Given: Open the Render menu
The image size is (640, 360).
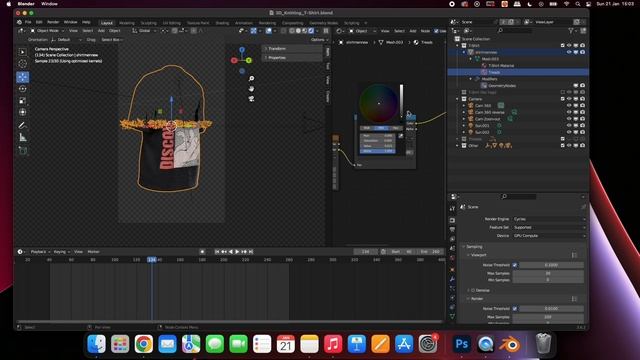Looking at the screenshot, I should 53,22.
